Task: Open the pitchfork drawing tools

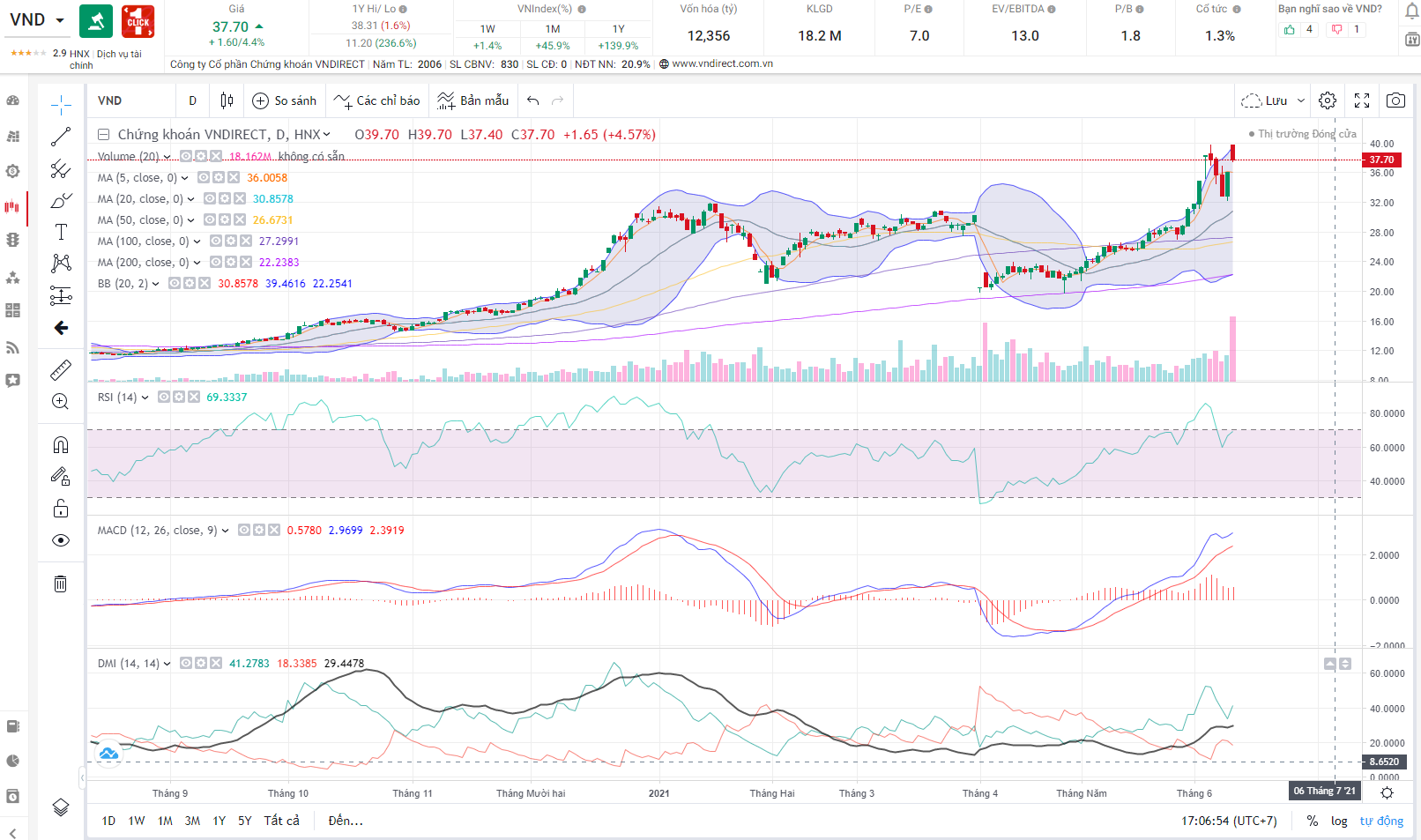Action: (61, 168)
